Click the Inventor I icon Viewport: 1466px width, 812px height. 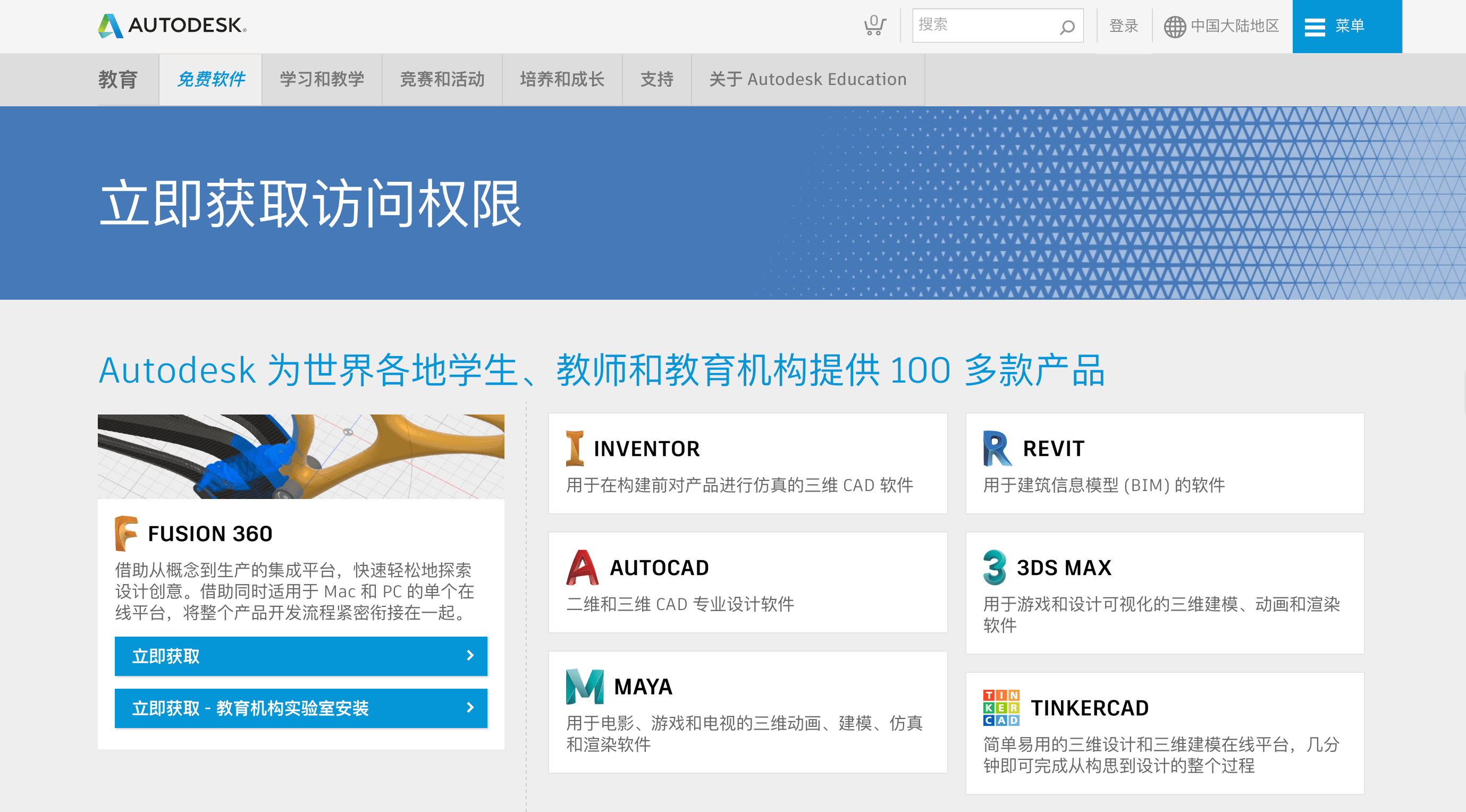click(x=575, y=449)
